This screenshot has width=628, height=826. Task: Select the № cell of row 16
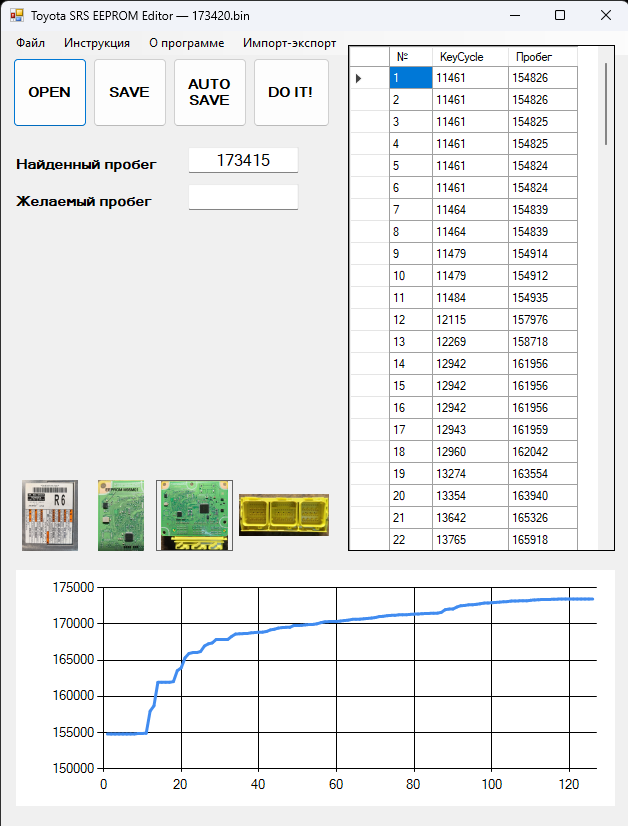411,408
